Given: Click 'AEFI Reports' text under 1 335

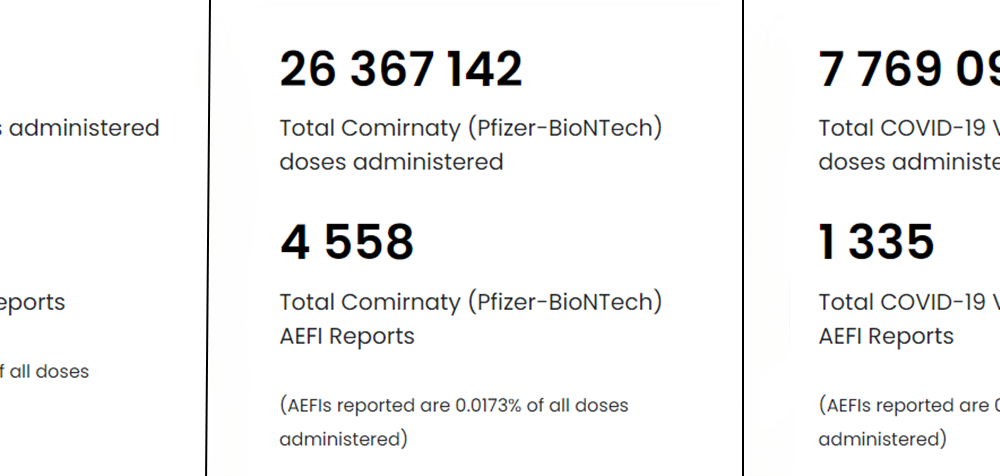Looking at the screenshot, I should point(886,336).
